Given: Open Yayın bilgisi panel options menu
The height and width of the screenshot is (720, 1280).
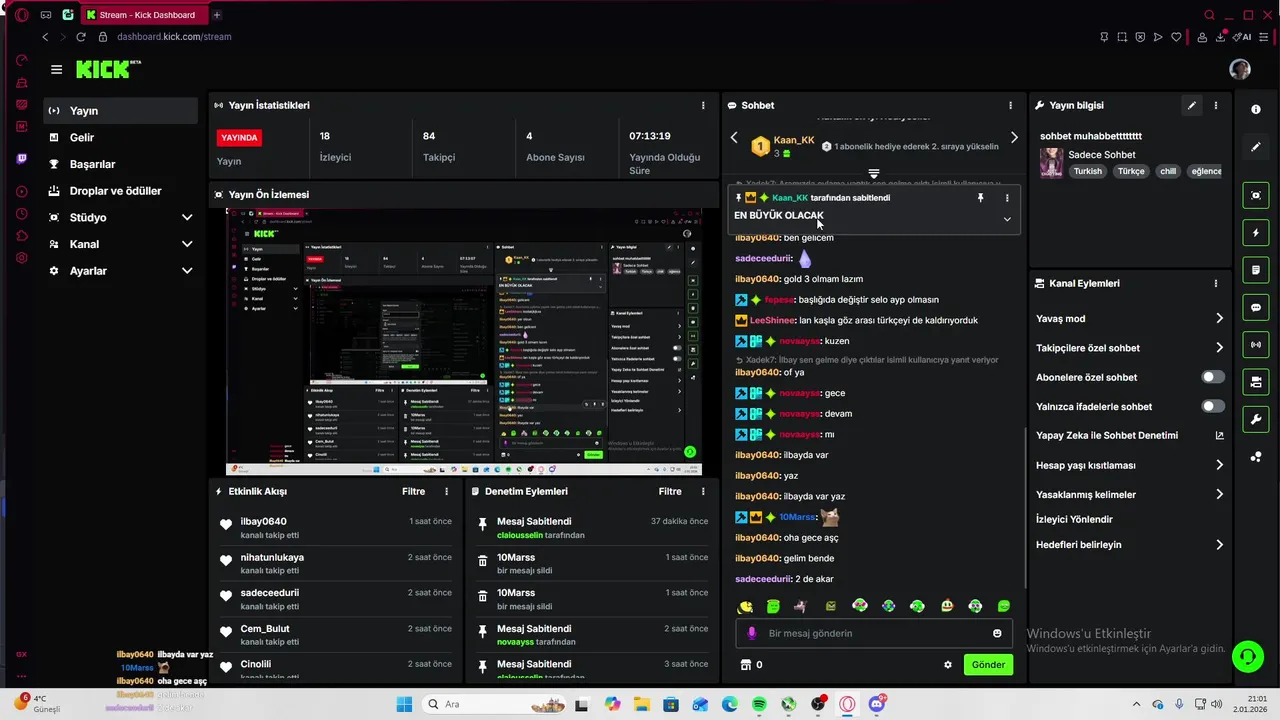Looking at the screenshot, I should point(1216,105).
